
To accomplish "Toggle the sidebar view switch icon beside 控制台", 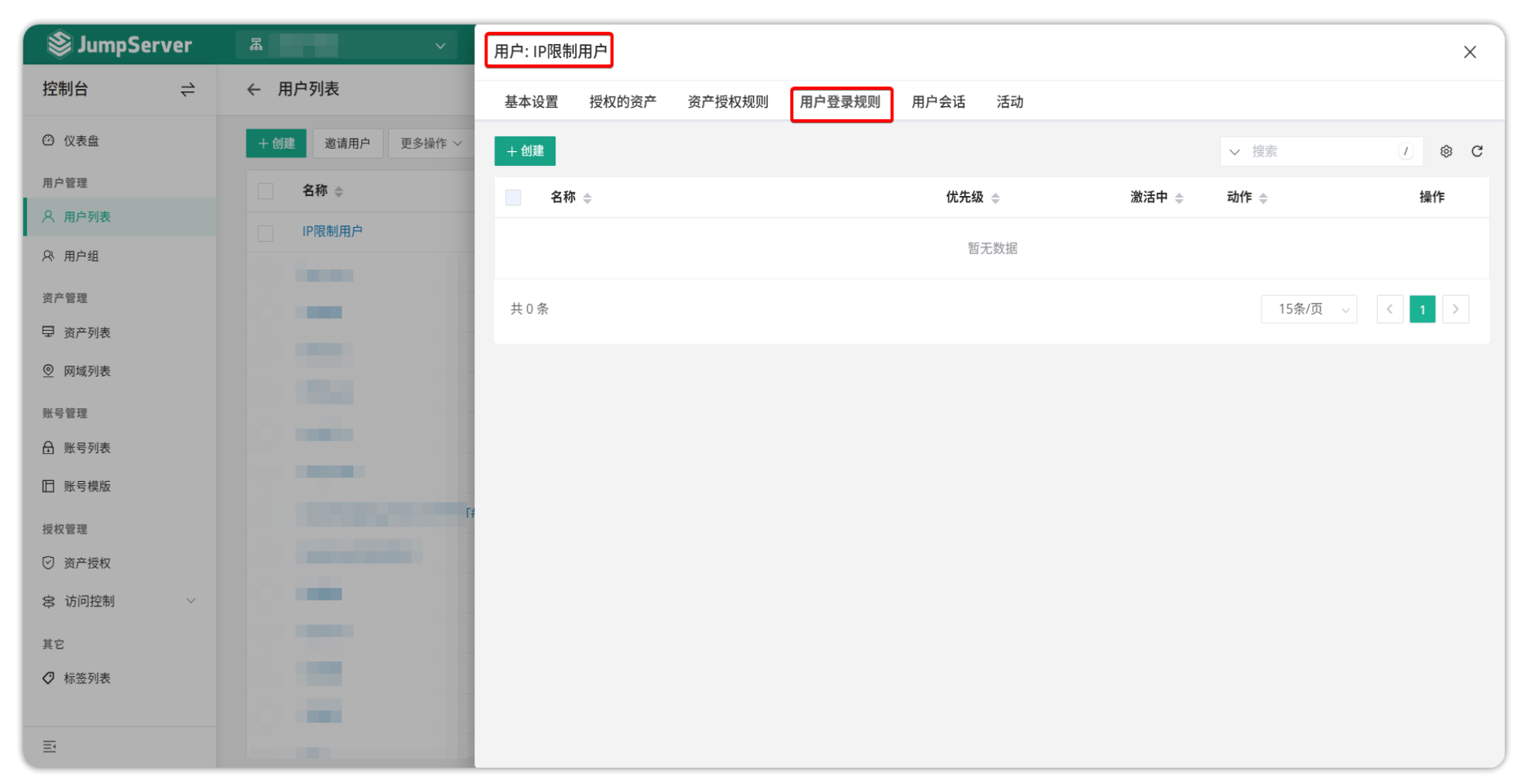I will click(x=188, y=90).
